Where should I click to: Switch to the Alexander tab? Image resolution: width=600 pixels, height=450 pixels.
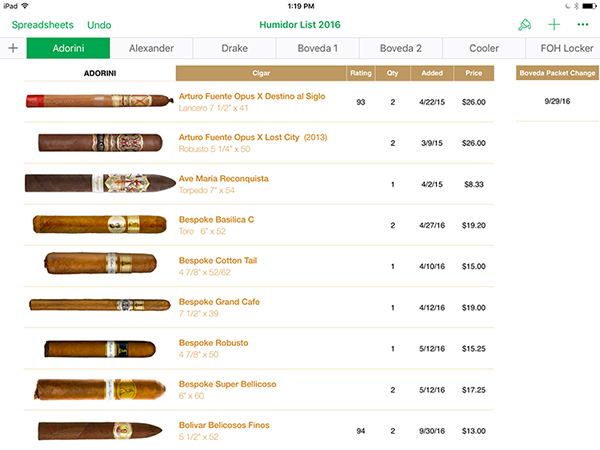click(x=151, y=48)
